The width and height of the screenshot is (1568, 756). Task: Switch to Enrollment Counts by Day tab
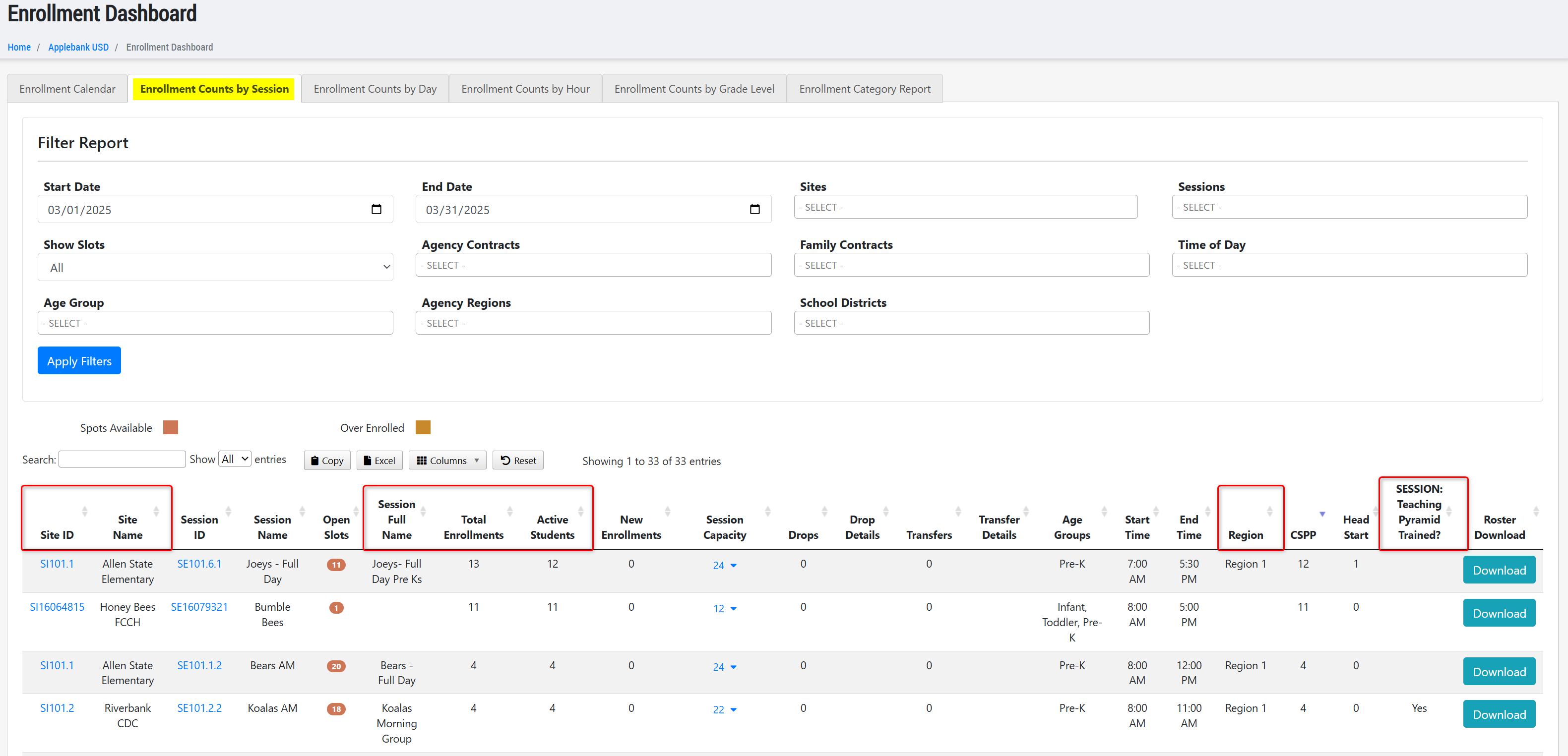tap(375, 89)
